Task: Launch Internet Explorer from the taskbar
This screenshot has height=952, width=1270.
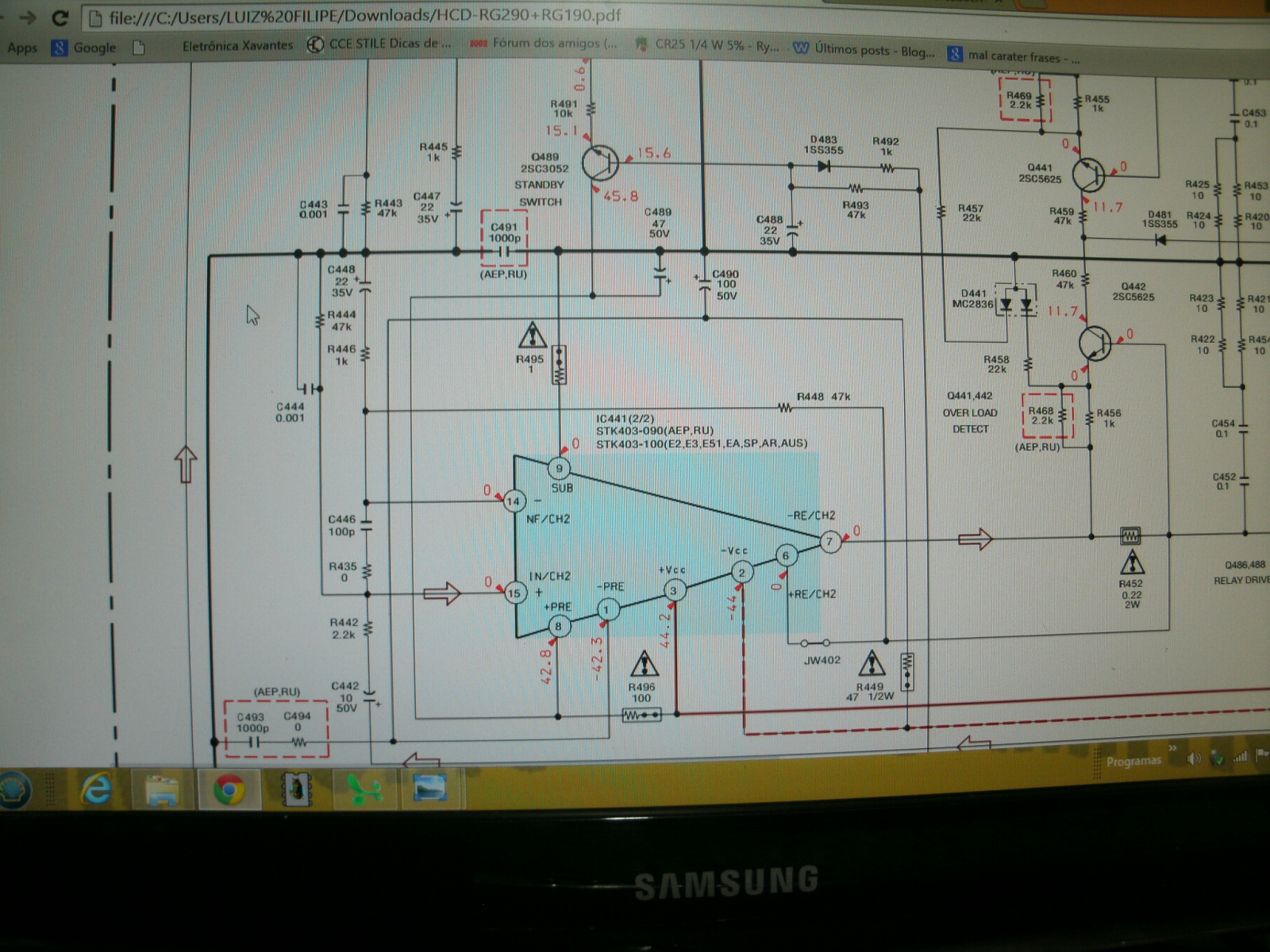Action: [97, 789]
